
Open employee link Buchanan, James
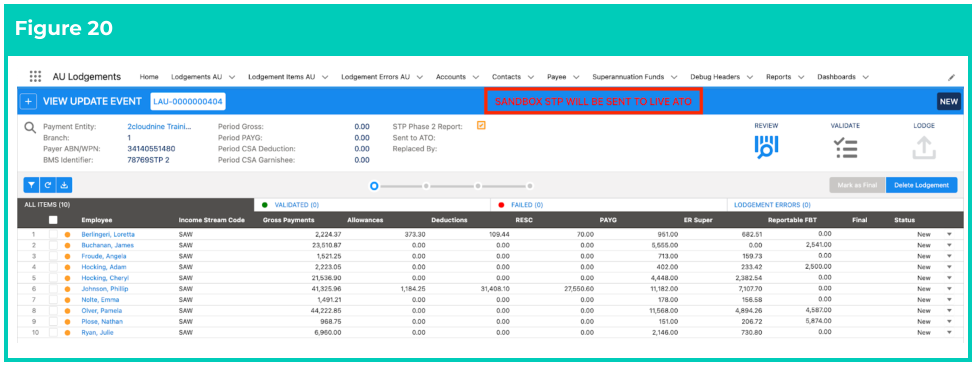point(107,245)
